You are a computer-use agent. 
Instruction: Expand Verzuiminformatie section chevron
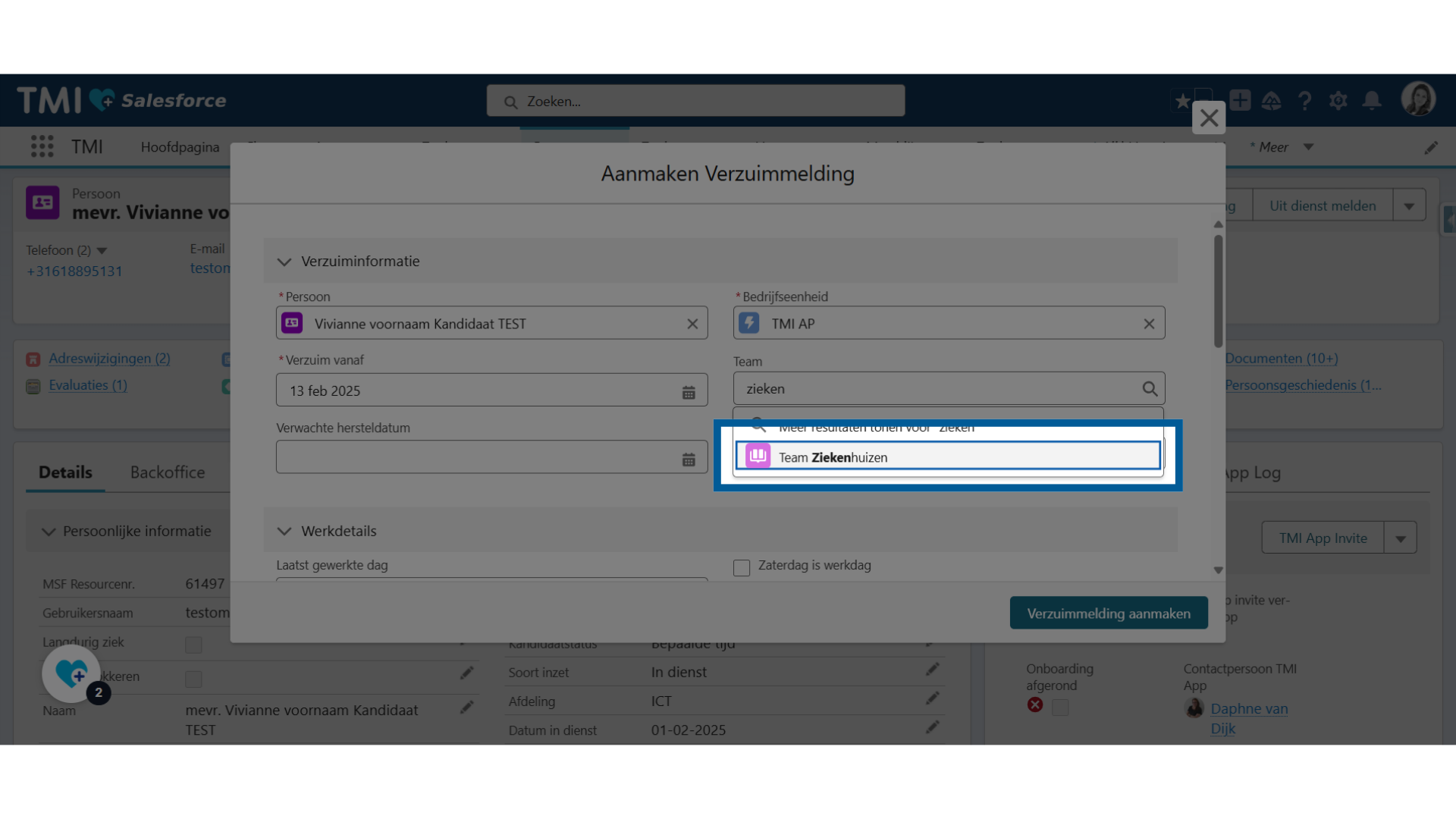(x=285, y=261)
